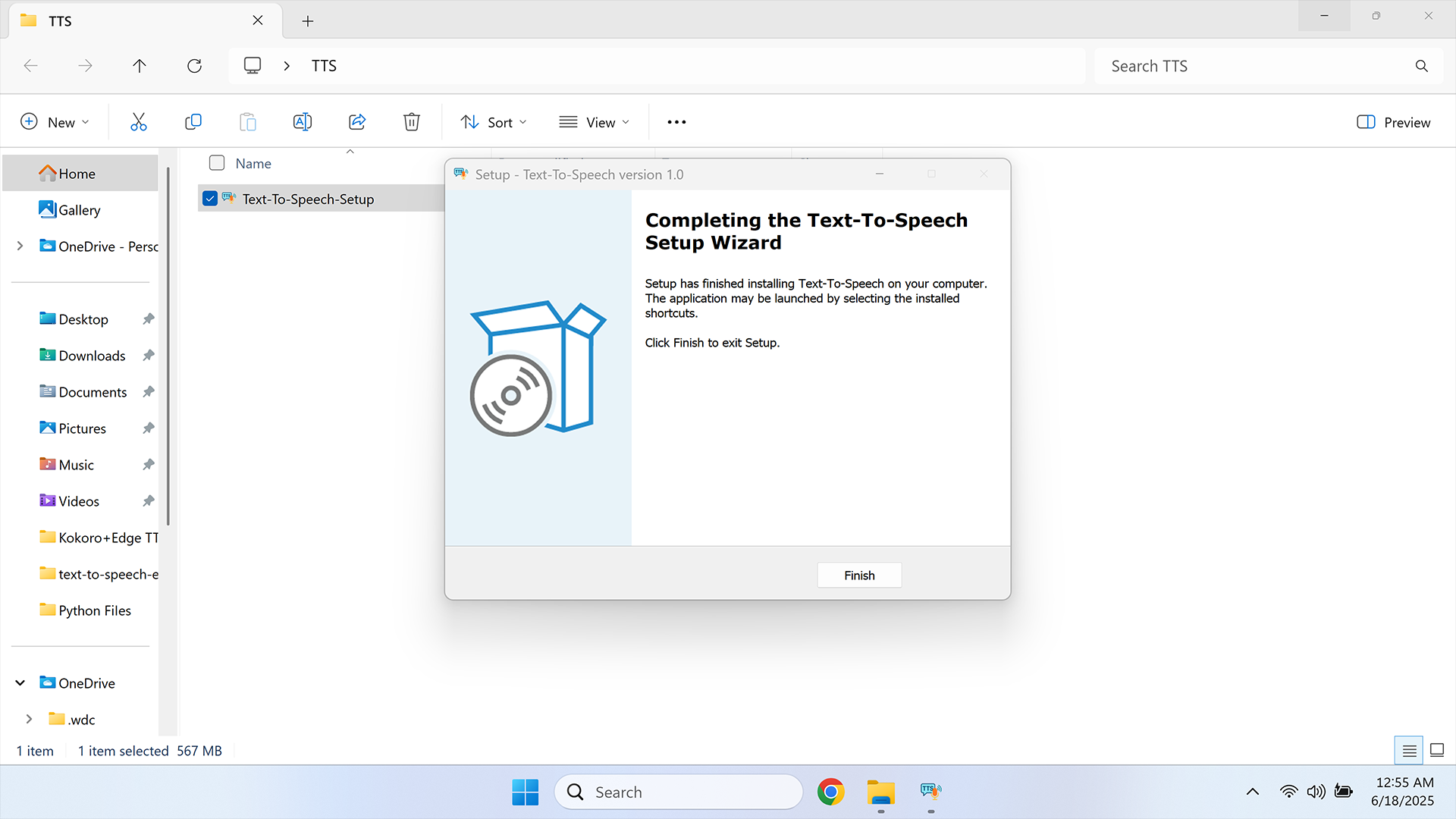Open Google Chrome from the taskbar
Screen dimensions: 1456x819
coord(831,791)
